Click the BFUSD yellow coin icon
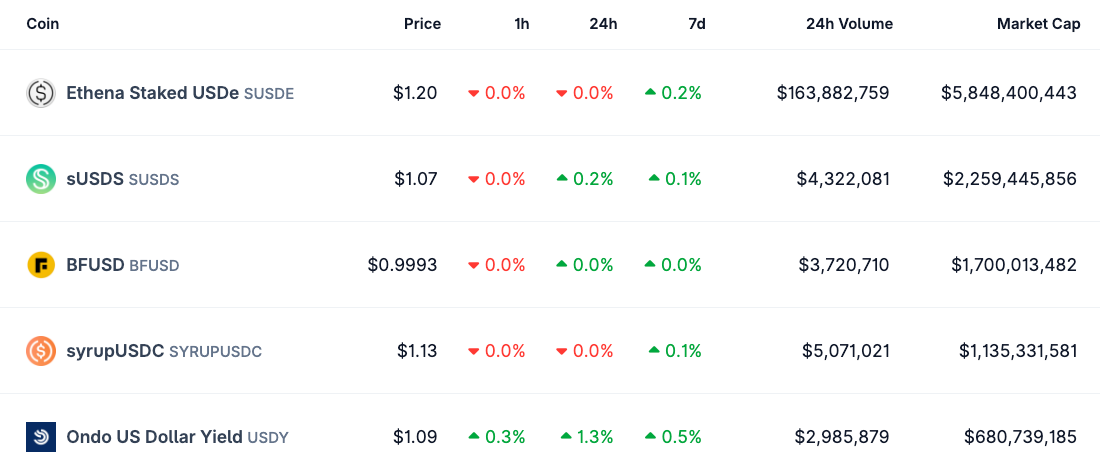This screenshot has width=1100, height=476. (x=41, y=265)
